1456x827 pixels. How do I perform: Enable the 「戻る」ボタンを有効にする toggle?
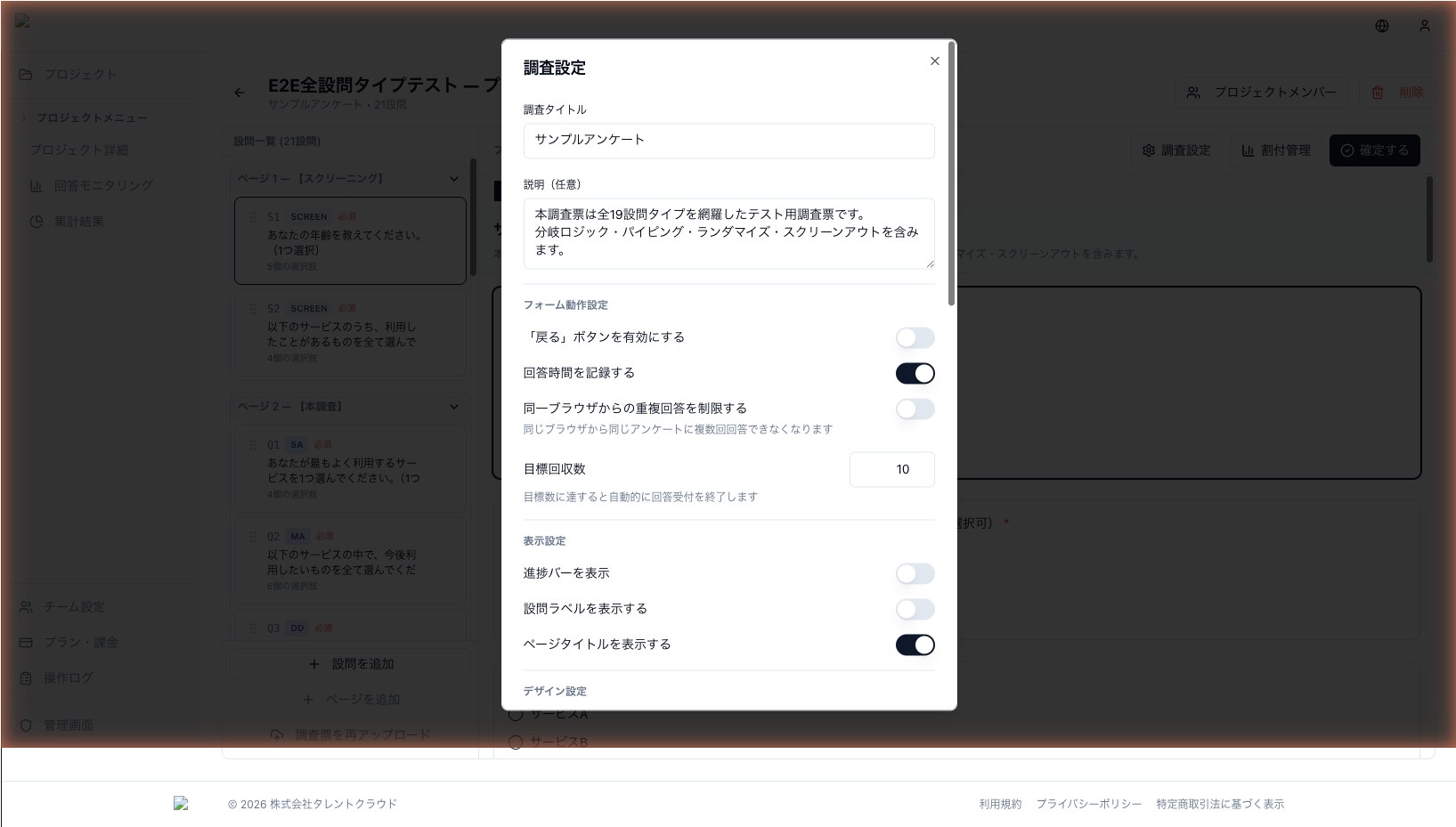tap(915, 338)
